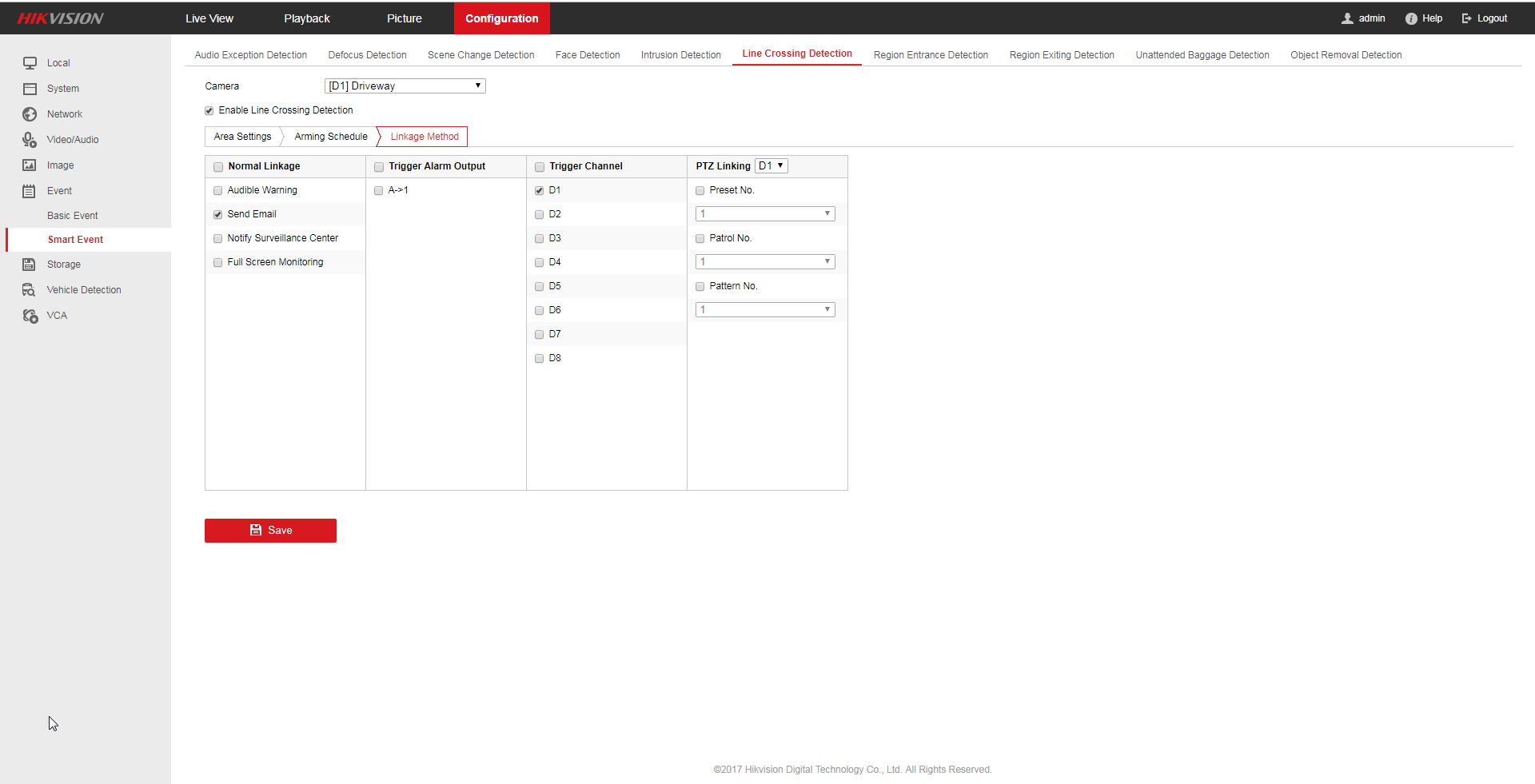
Task: Open the Camera selection dropdown
Action: click(x=405, y=86)
